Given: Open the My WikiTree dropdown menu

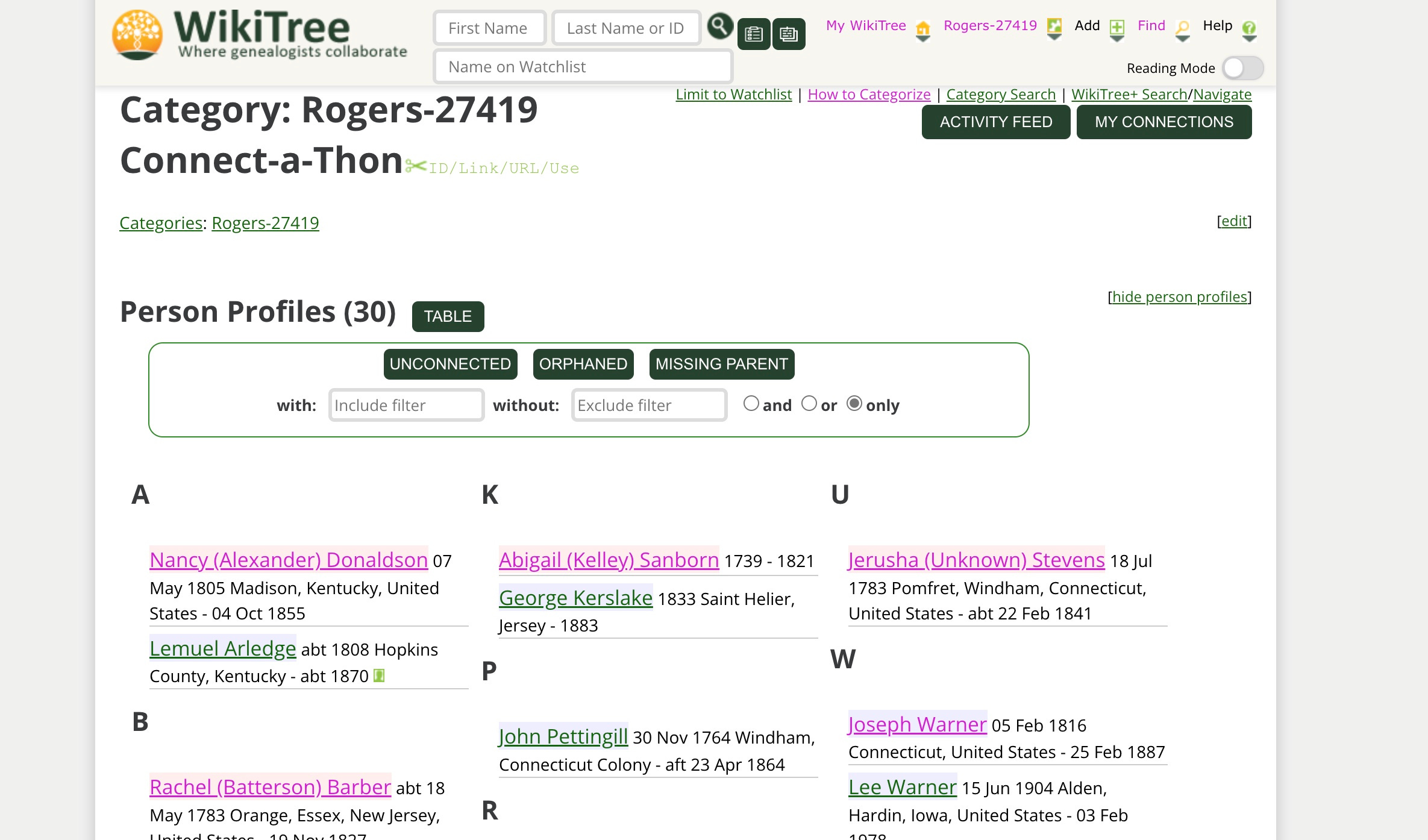Looking at the screenshot, I should (x=866, y=25).
